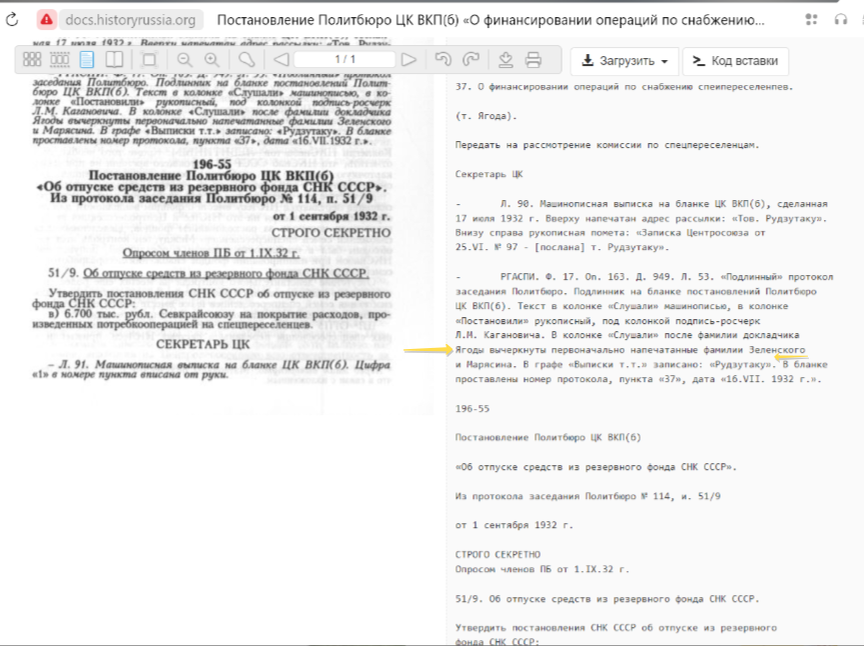Viewport: 864px width, 646px height.
Task: Go to the previous page arrow
Action: click(x=281, y=60)
